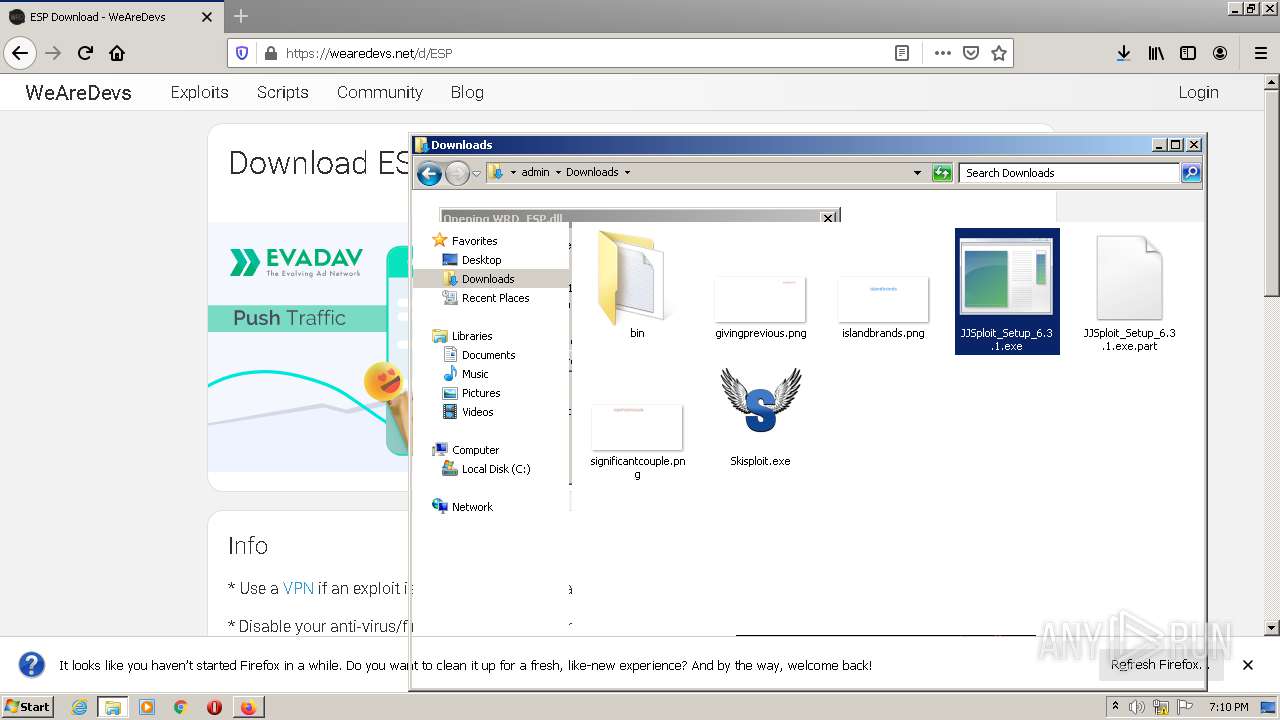Click the Explorer search magnifier button
The height and width of the screenshot is (720, 1280).
click(x=1190, y=173)
